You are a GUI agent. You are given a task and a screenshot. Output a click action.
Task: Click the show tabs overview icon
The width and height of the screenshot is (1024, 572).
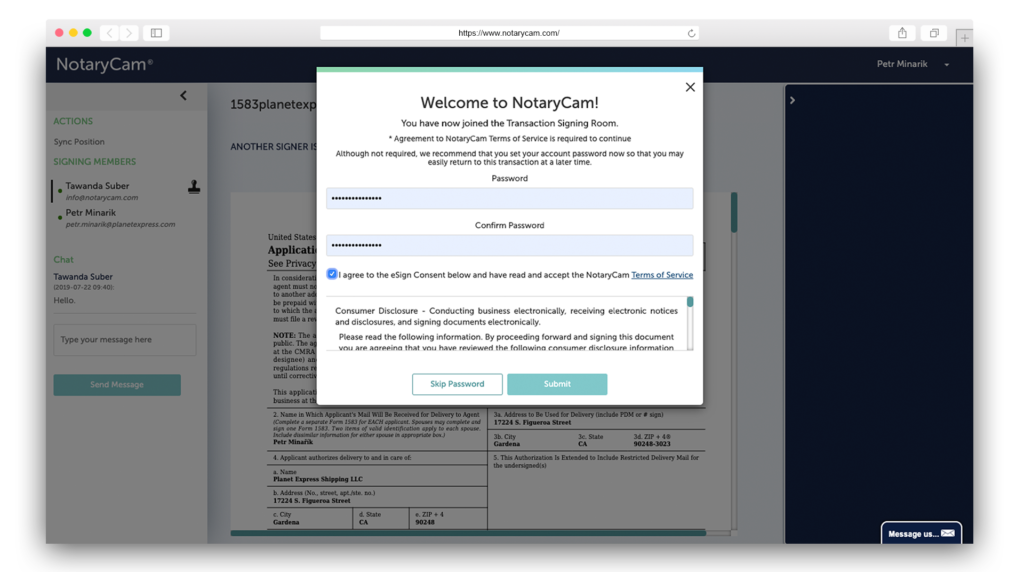click(x=934, y=33)
